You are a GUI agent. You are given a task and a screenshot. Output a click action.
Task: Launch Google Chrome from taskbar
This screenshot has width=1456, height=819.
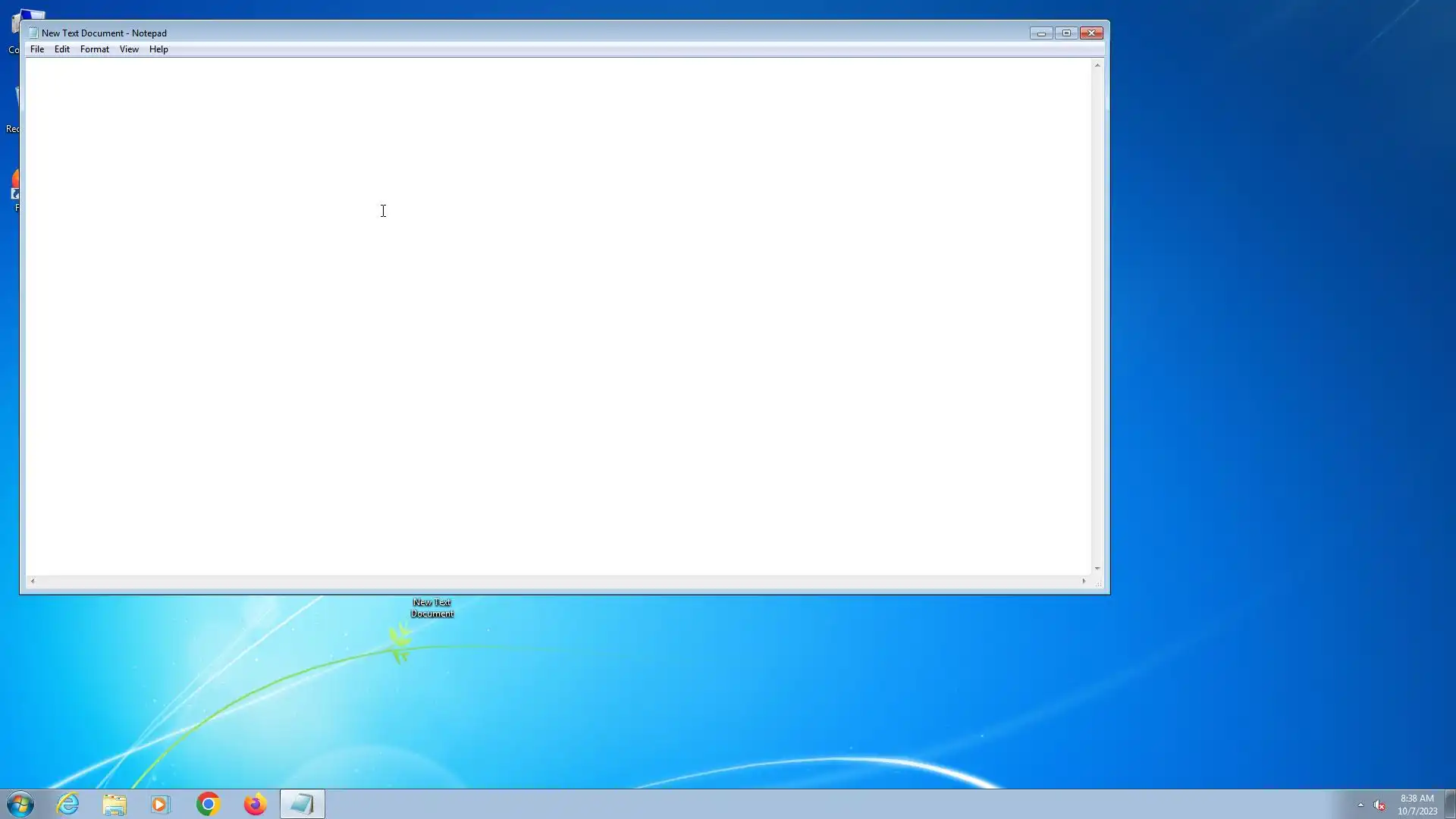point(208,804)
